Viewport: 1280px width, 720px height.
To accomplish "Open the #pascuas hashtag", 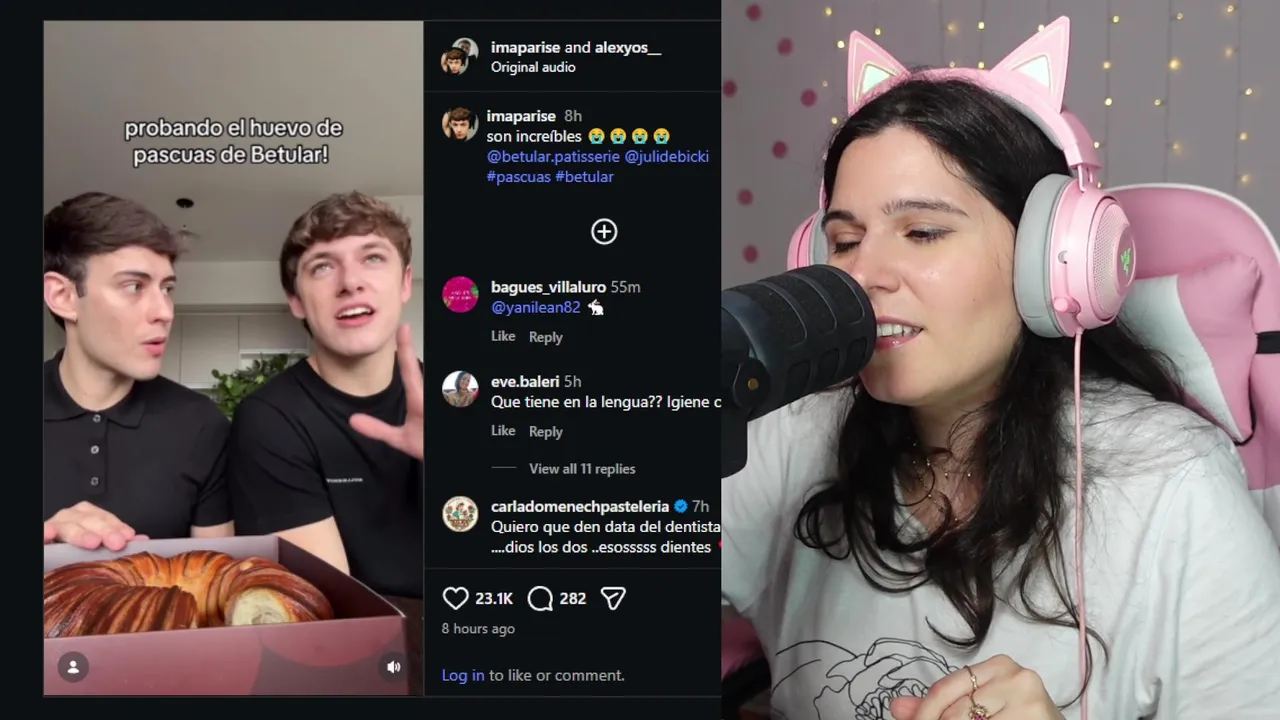I will [519, 177].
